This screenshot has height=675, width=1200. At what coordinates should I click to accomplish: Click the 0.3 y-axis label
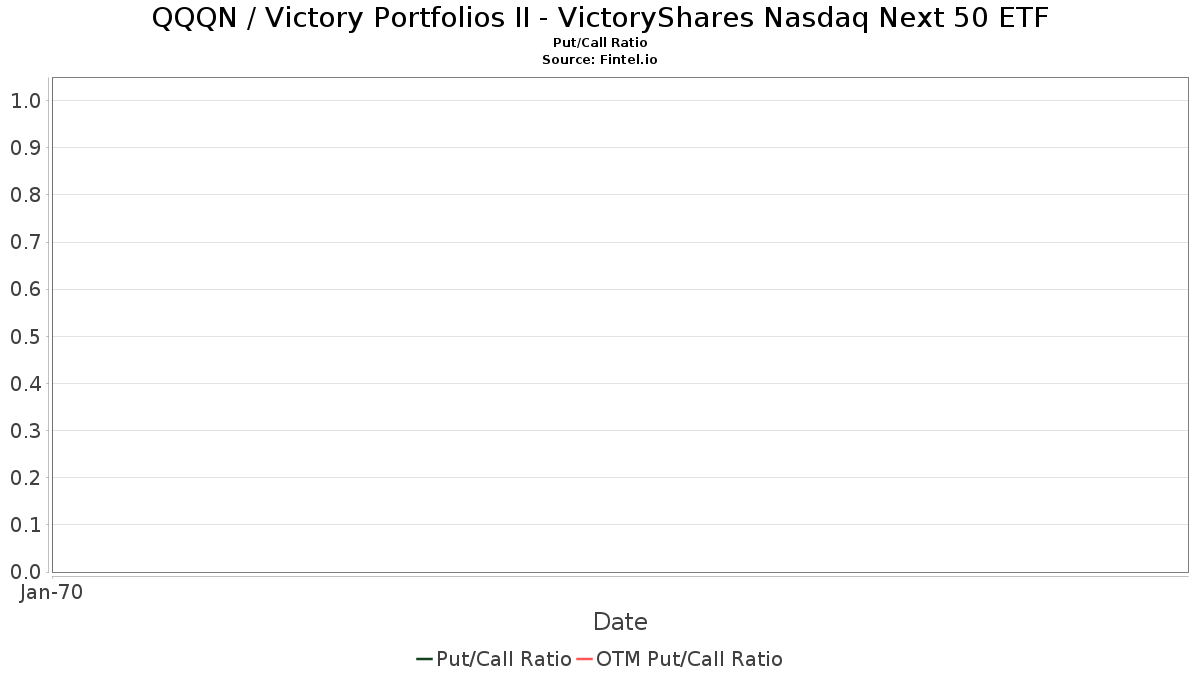[25, 431]
